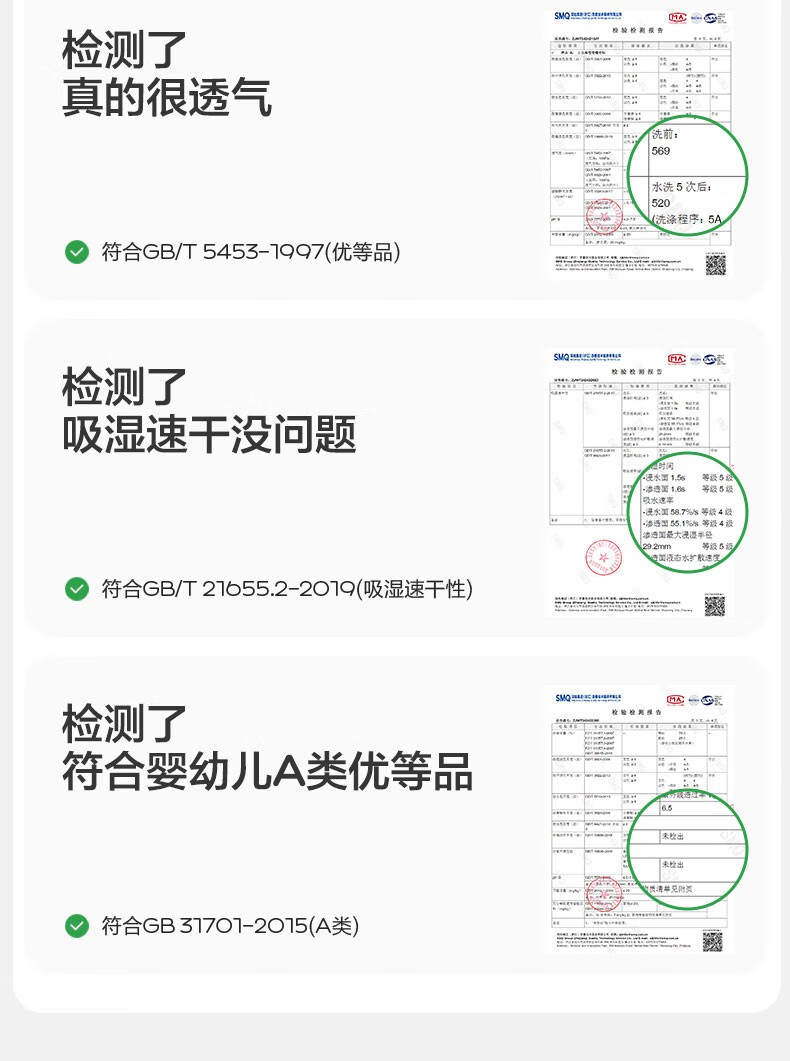Click MA certification mark on second report

[x=677, y=359]
